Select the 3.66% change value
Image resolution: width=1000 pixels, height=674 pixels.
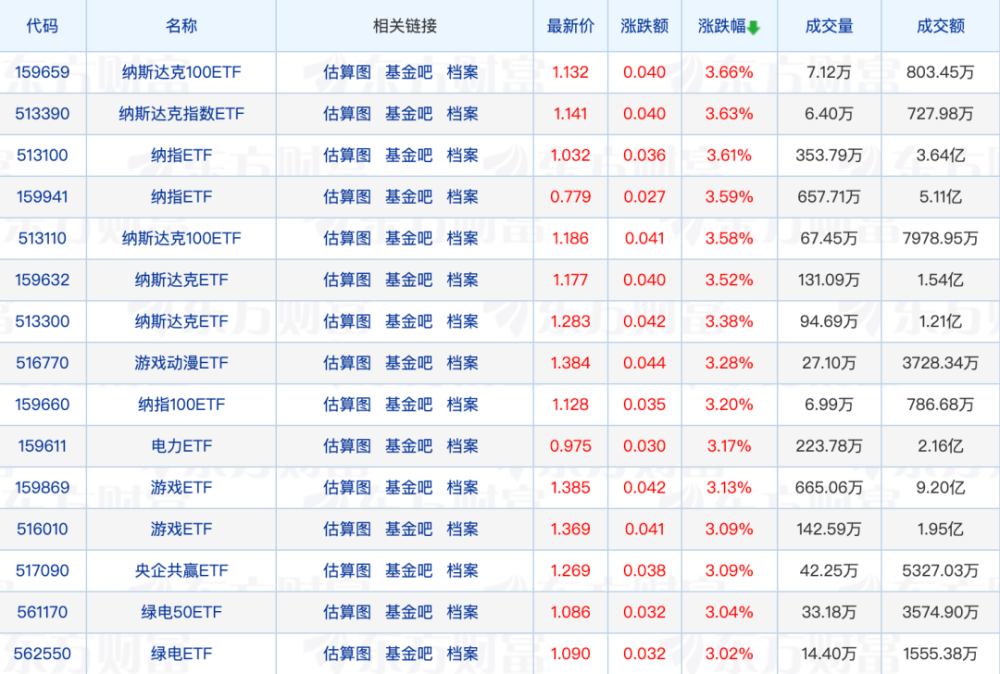click(729, 72)
